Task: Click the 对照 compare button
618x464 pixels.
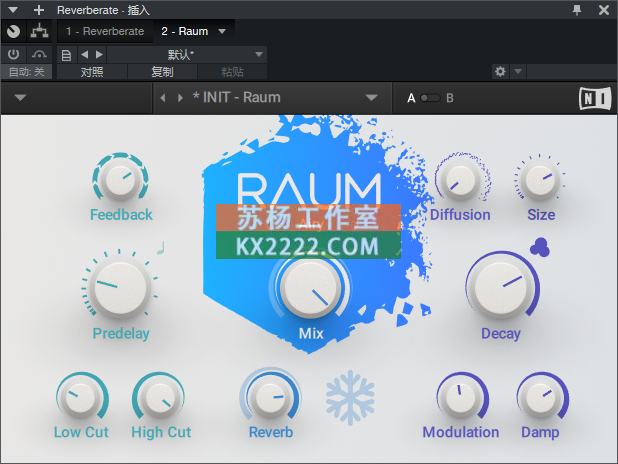Action: [92, 72]
